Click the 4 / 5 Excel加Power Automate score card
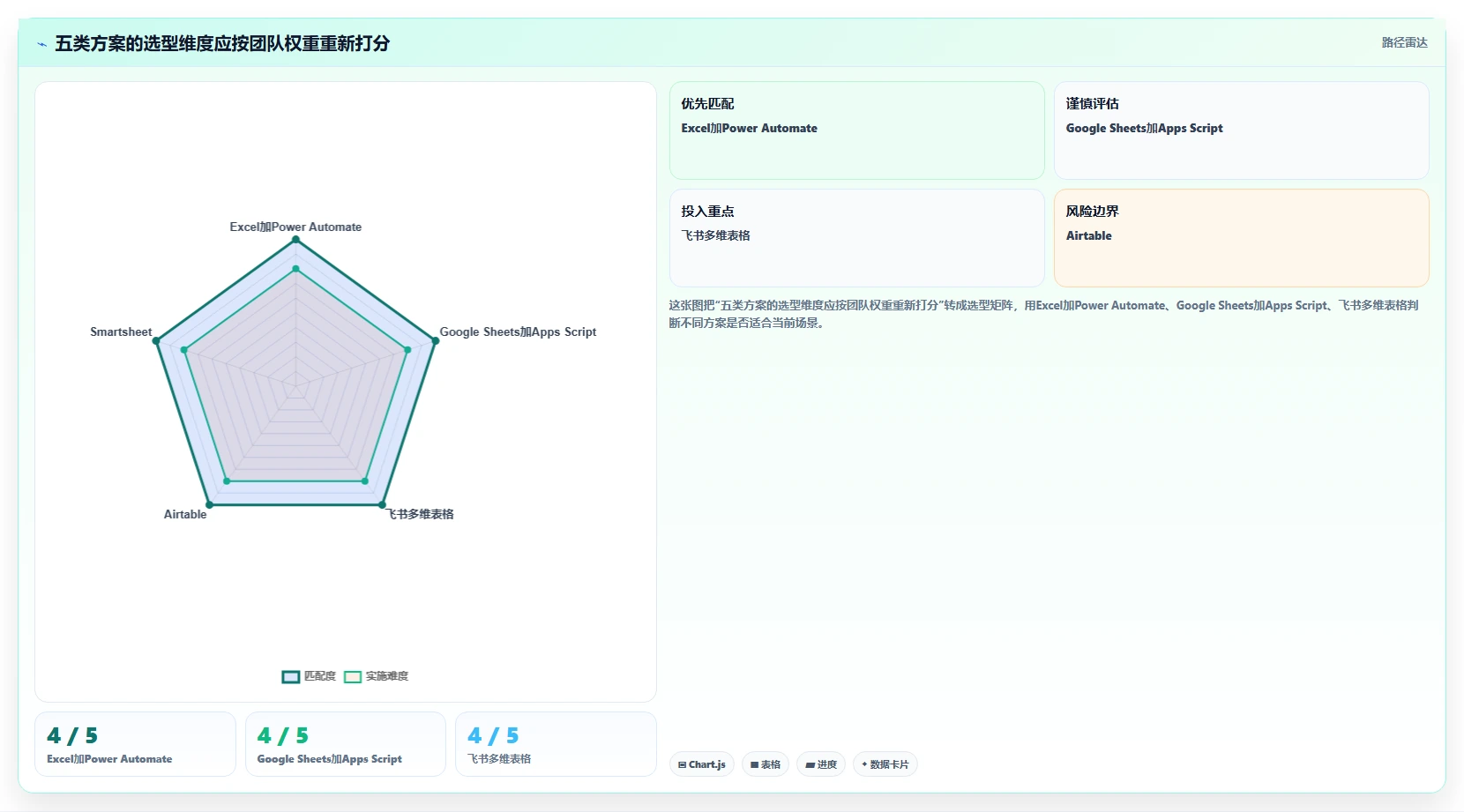1464x812 pixels. (135, 744)
